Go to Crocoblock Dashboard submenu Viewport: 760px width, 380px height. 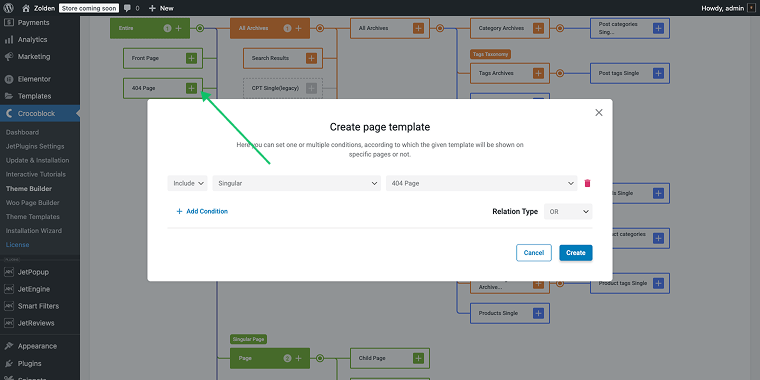tap(22, 132)
